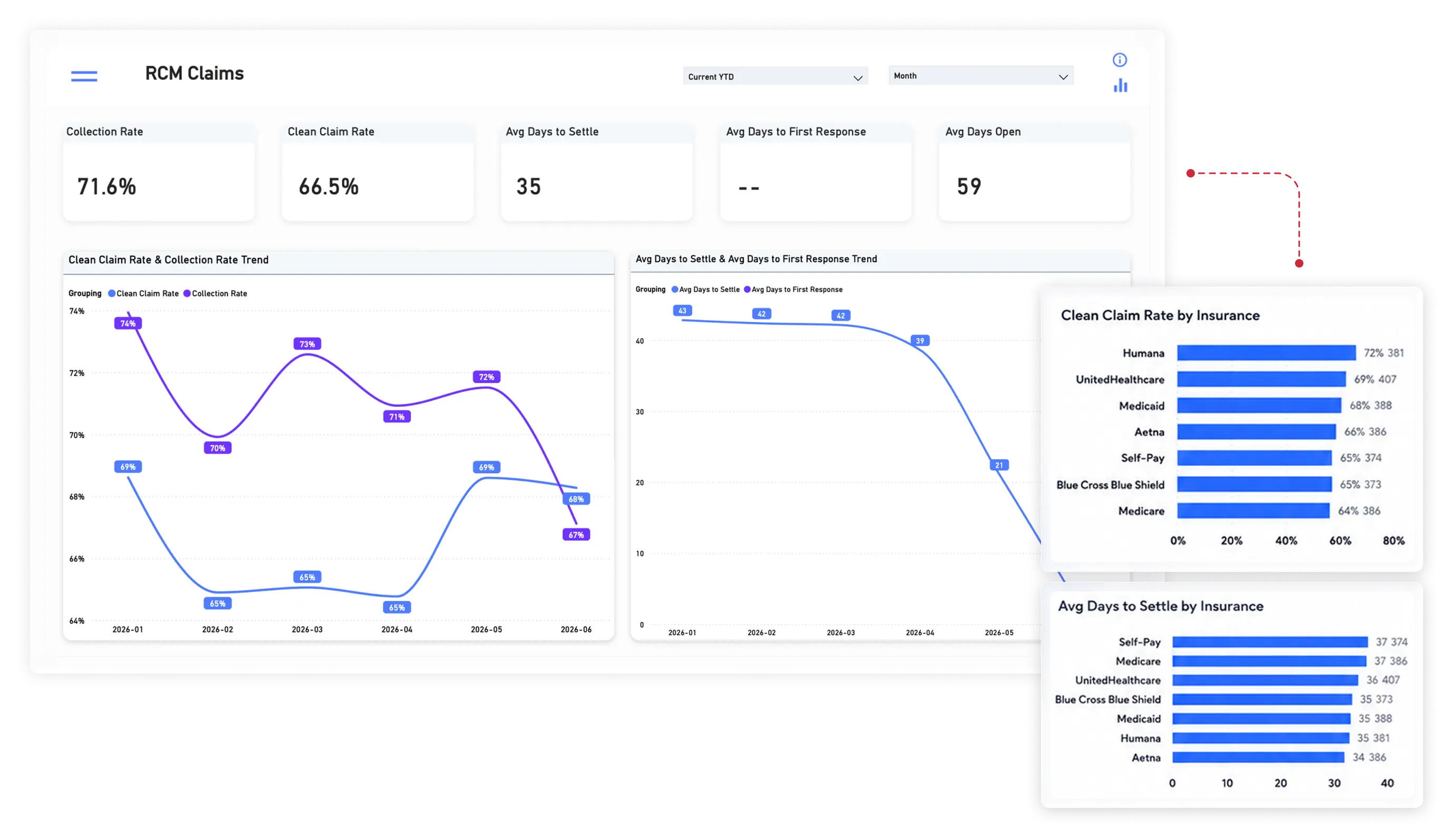The image size is (1452, 840).
Task: Click UnitedHealthcare bar in Clean Claim Rate
Action: click(x=1261, y=379)
